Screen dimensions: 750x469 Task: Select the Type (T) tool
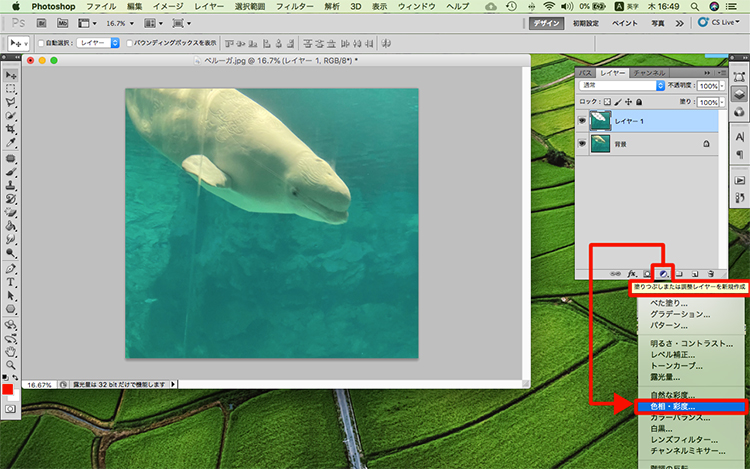pyautogui.click(x=11, y=283)
